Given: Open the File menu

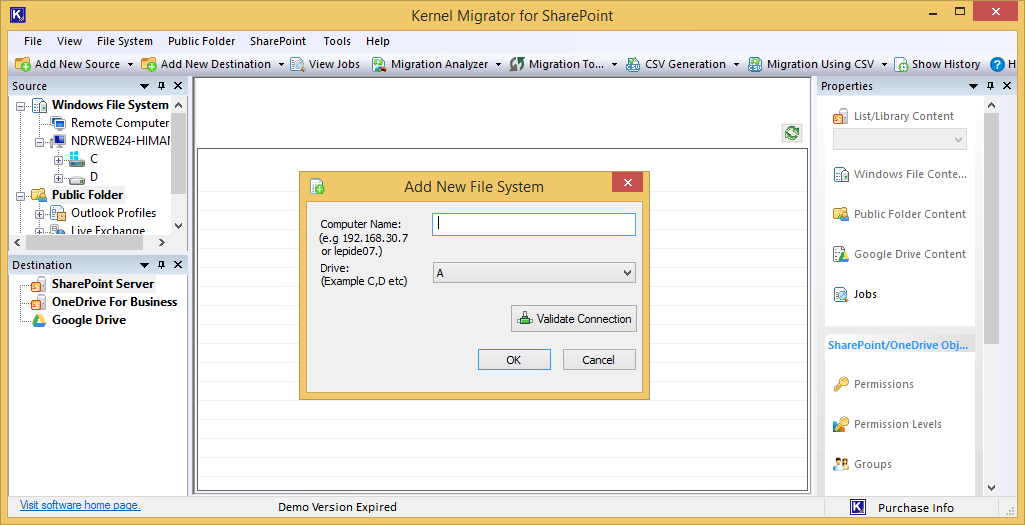Looking at the screenshot, I should click(x=33, y=41).
